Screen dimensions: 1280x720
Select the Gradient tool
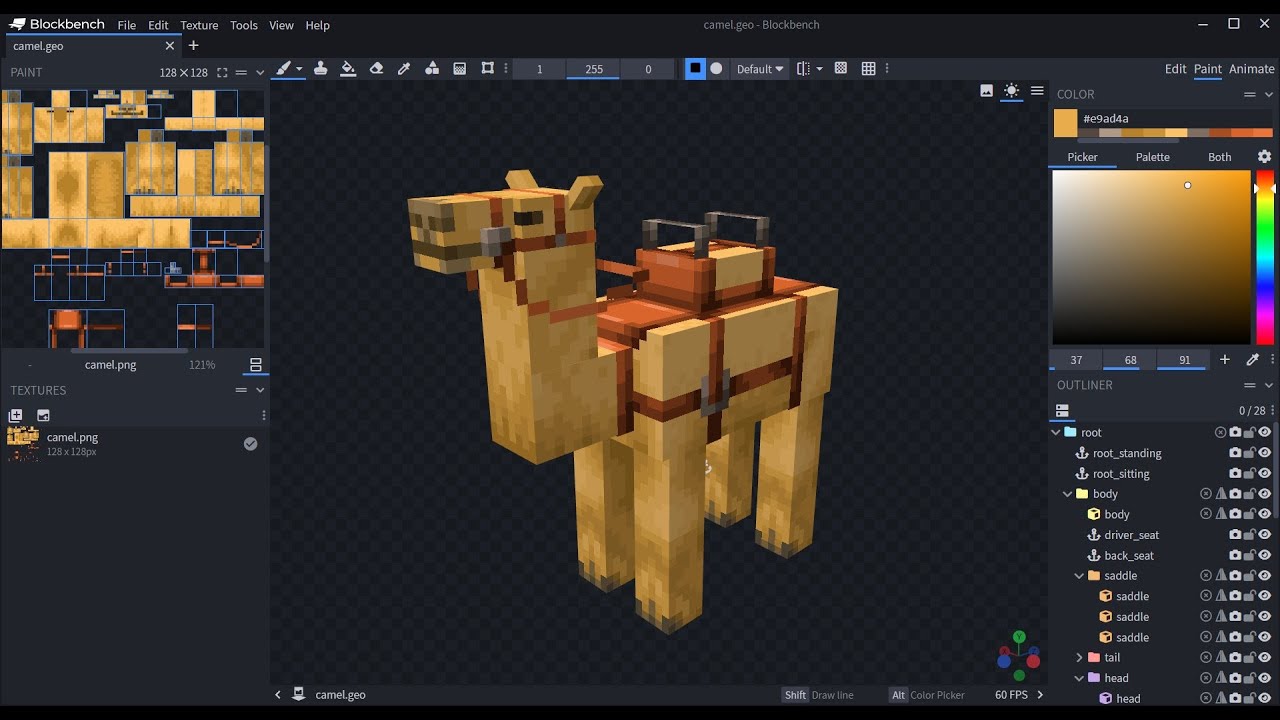coord(460,69)
